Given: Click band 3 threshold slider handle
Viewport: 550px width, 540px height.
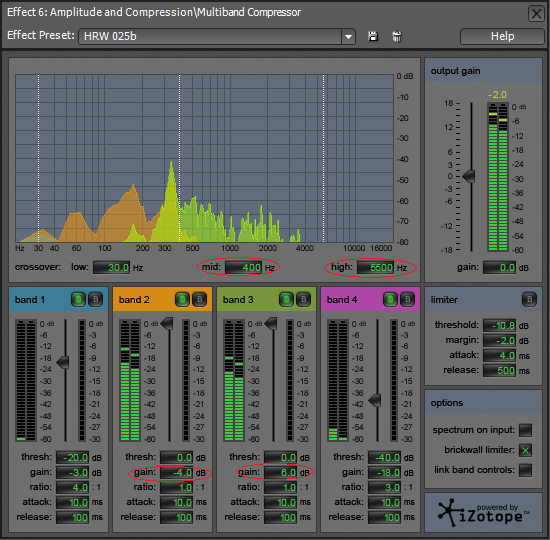Looking at the screenshot, I should [271, 323].
